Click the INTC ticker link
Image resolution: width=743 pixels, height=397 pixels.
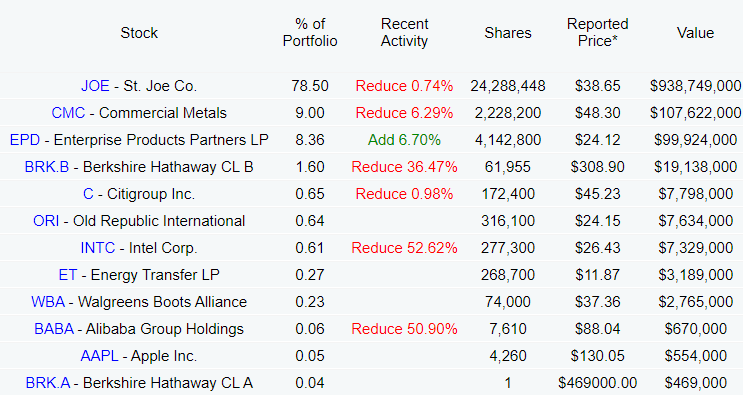[98, 248]
